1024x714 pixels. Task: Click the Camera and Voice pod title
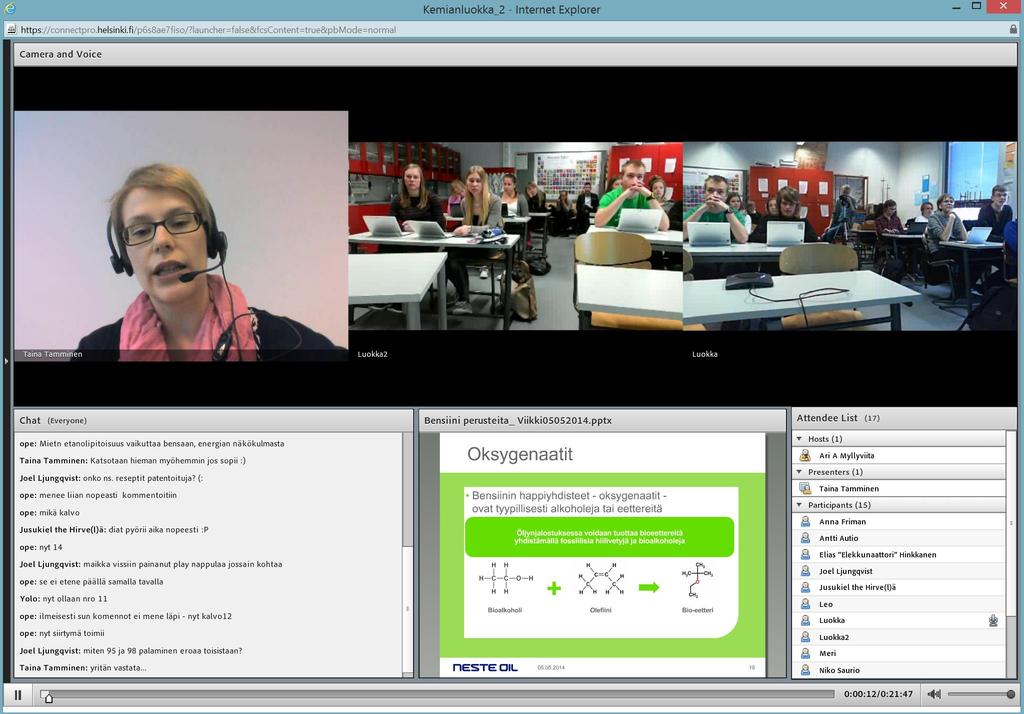(x=61, y=54)
